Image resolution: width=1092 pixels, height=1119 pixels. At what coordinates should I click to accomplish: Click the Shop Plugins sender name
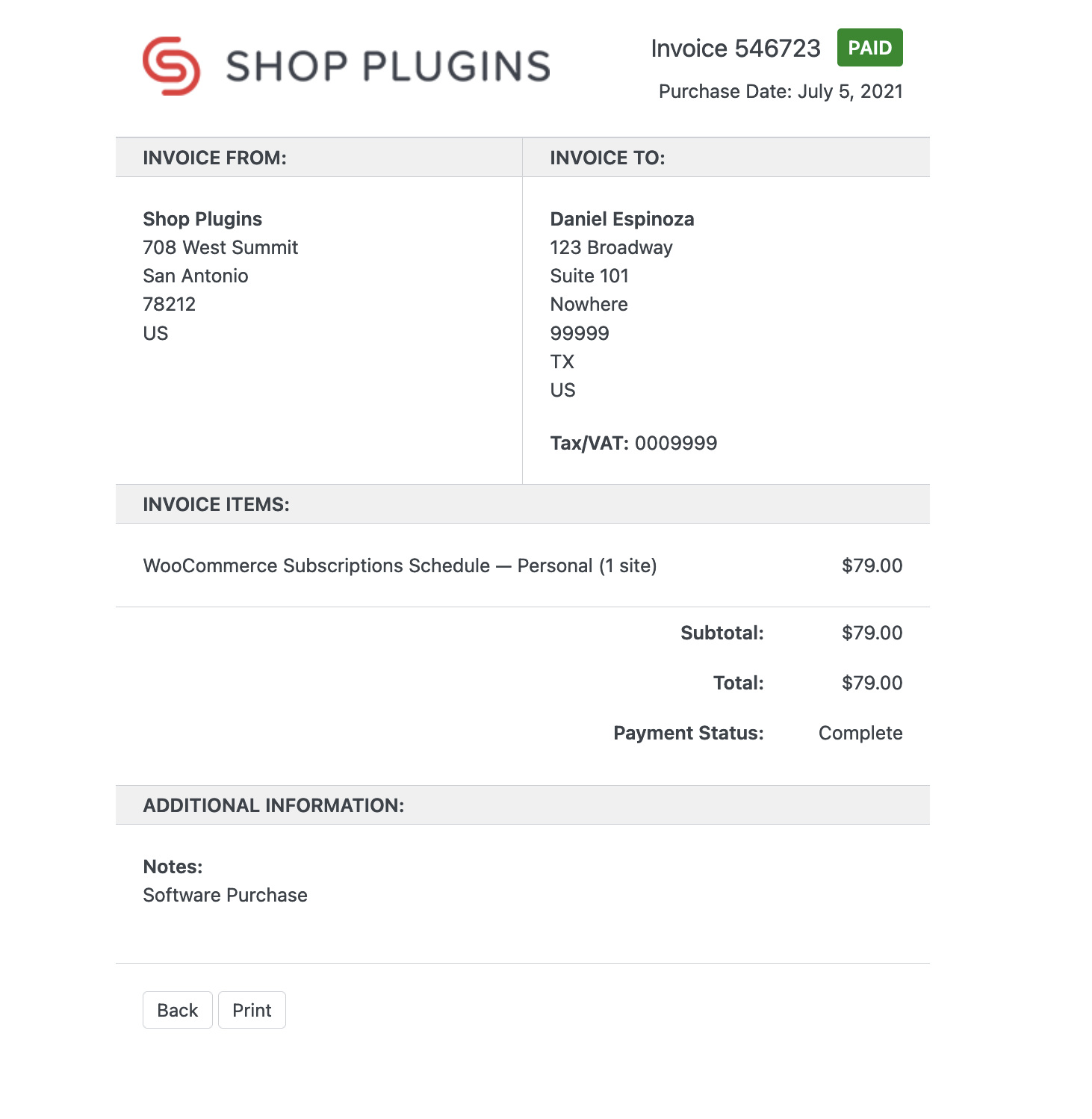point(202,219)
